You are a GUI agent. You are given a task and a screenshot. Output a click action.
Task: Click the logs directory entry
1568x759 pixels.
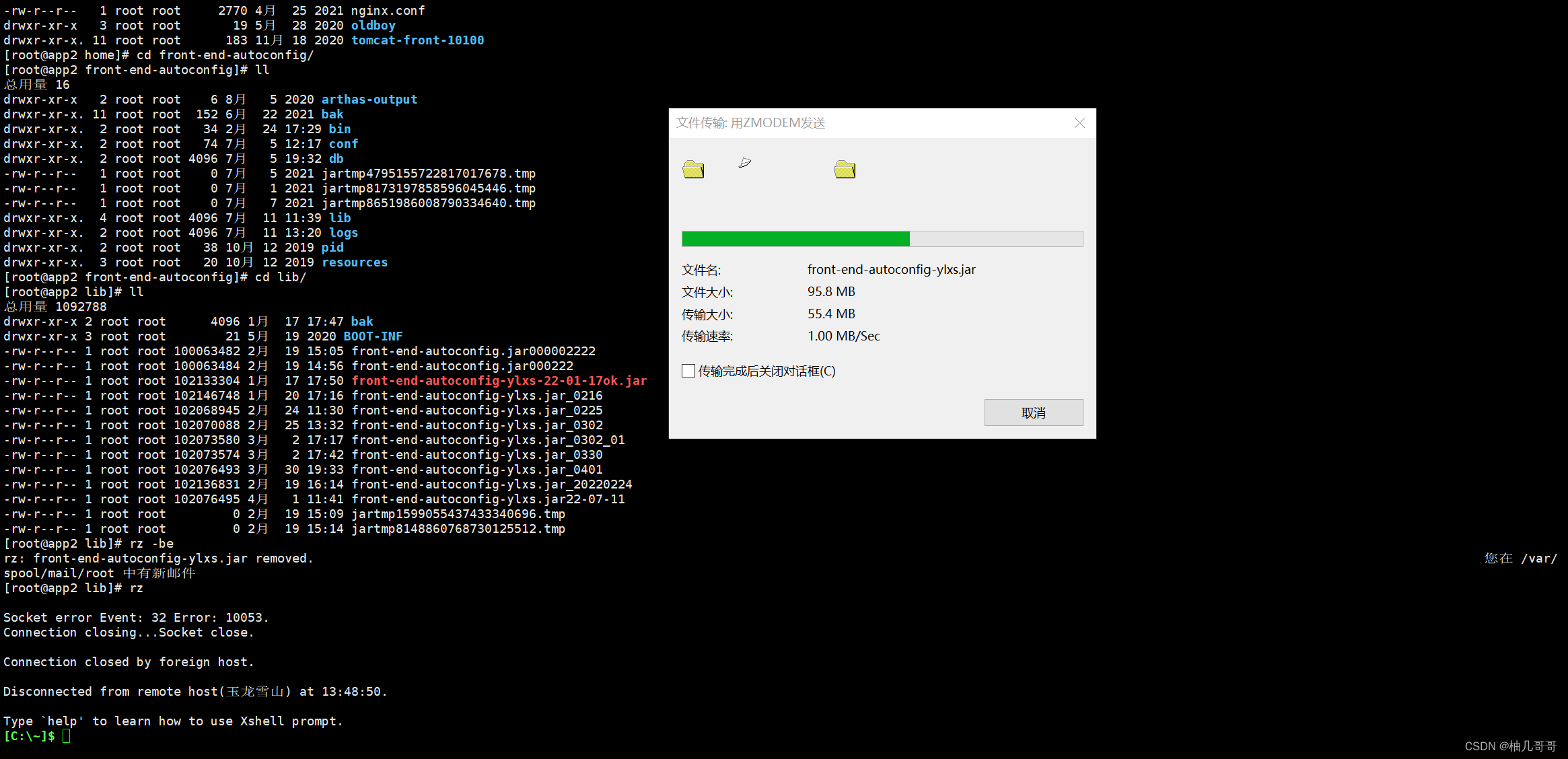pos(344,233)
